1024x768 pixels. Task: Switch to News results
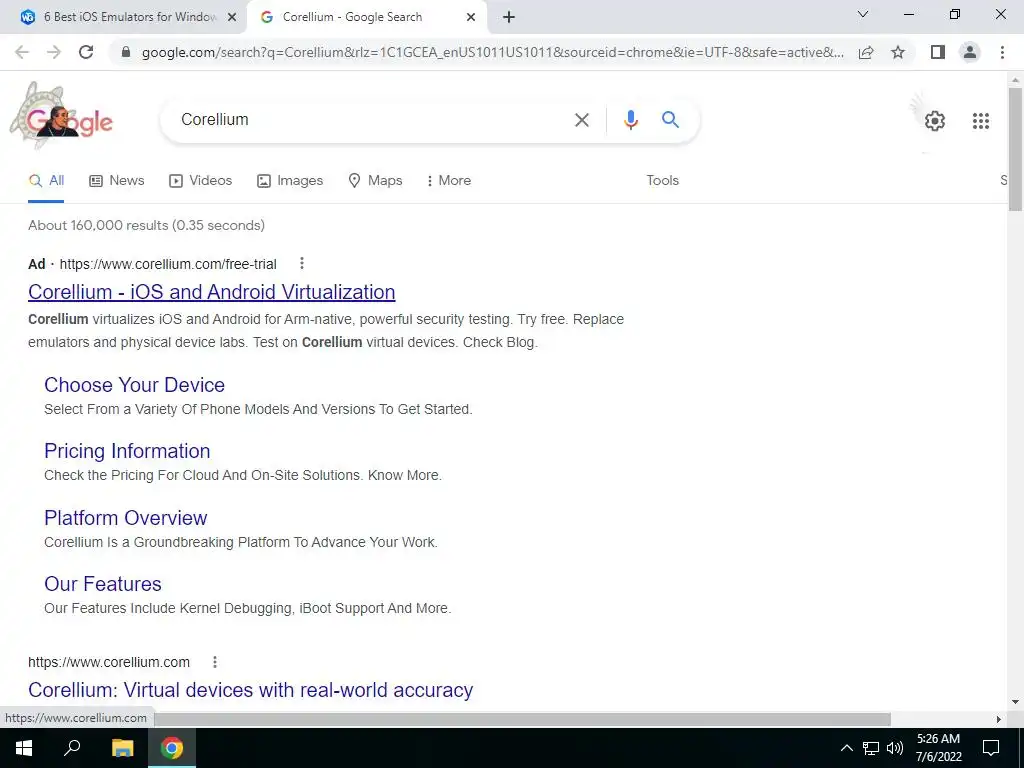tap(117, 181)
